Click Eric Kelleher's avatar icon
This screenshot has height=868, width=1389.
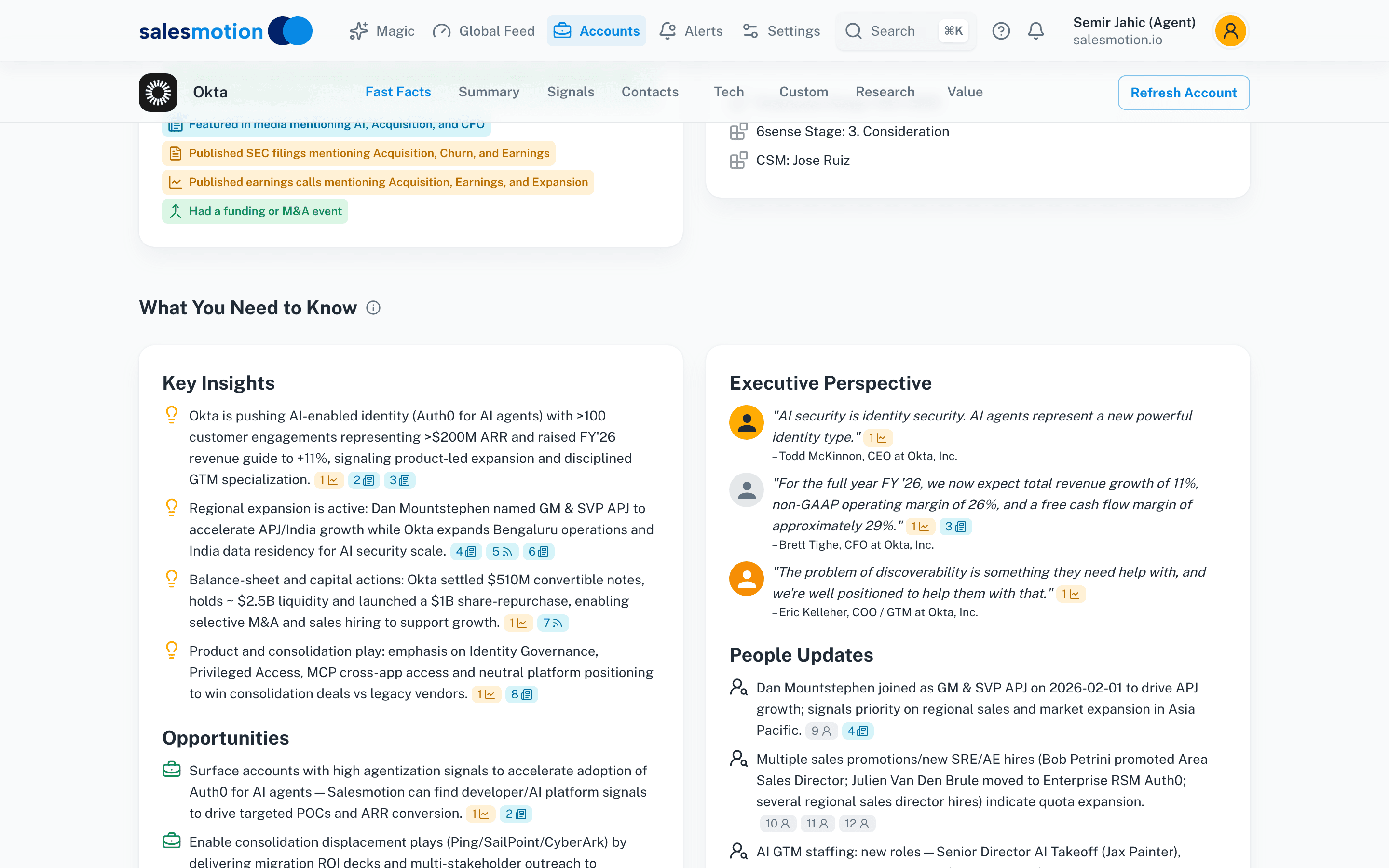click(746, 579)
